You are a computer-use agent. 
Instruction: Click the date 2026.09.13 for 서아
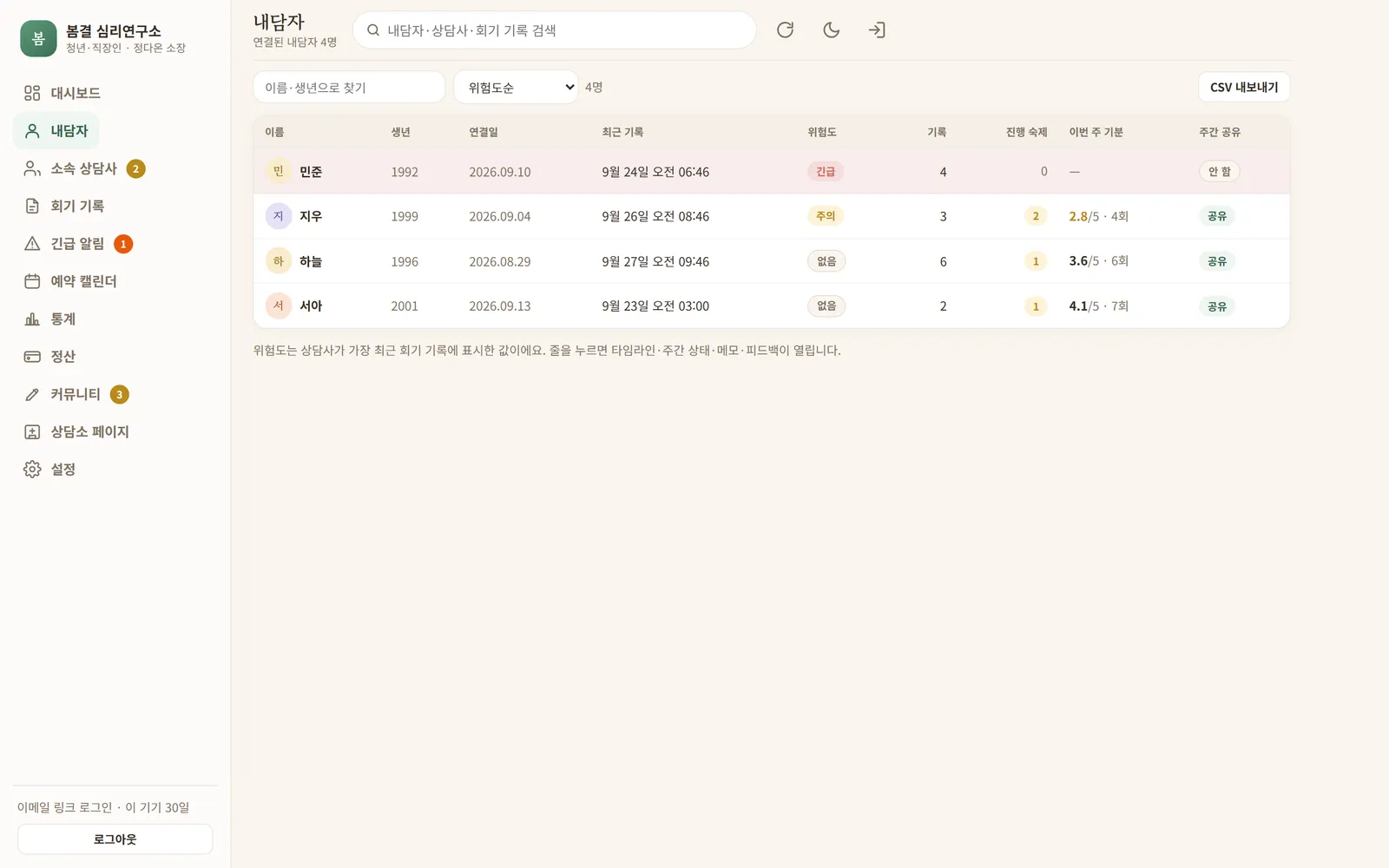coord(500,306)
